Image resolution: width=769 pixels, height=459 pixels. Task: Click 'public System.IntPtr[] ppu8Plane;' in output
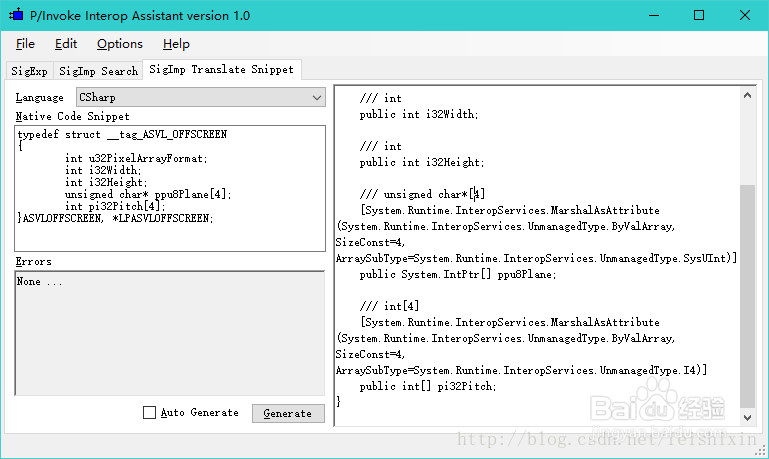[458, 274]
